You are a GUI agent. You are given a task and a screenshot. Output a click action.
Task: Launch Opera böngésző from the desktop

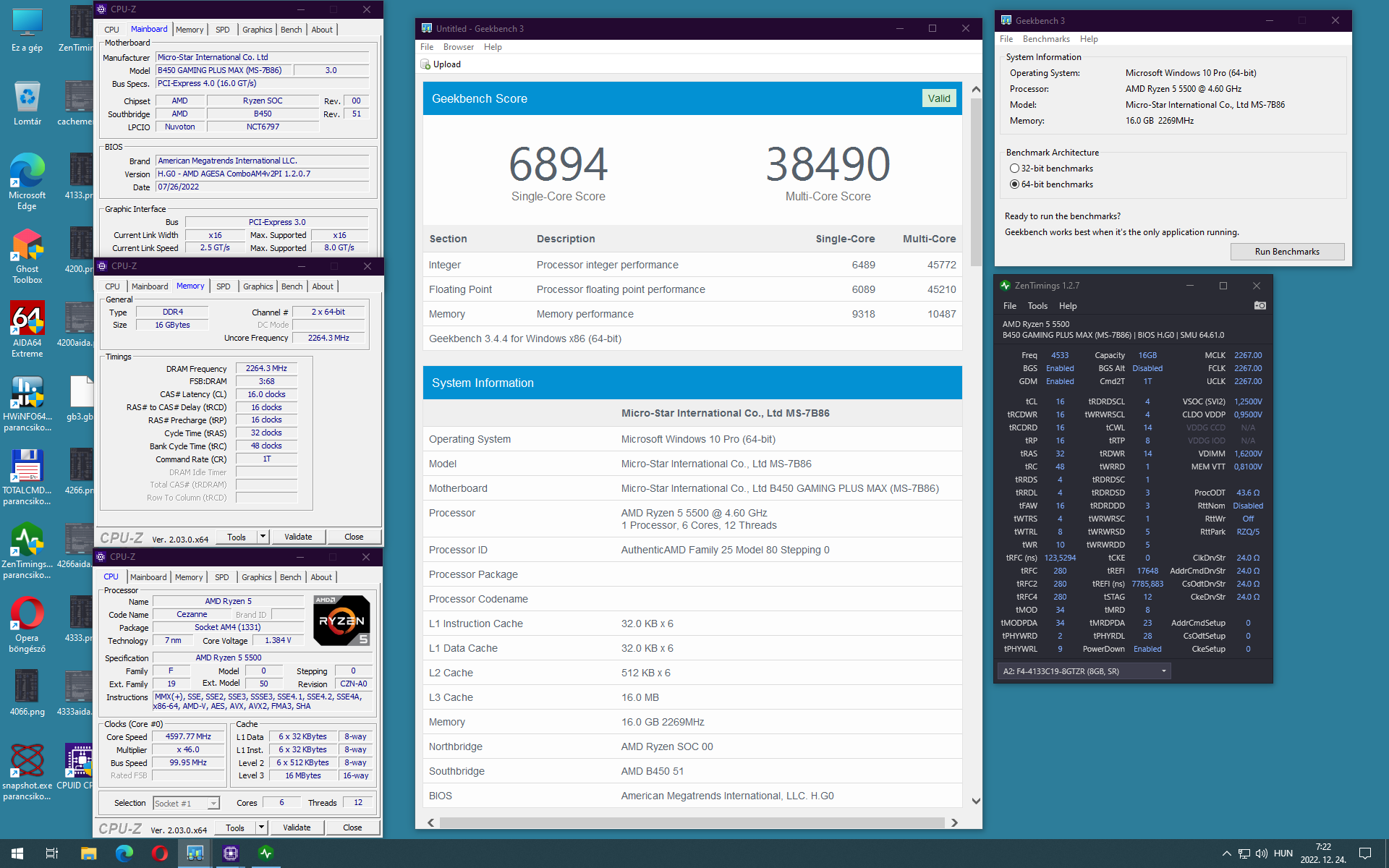(27, 625)
